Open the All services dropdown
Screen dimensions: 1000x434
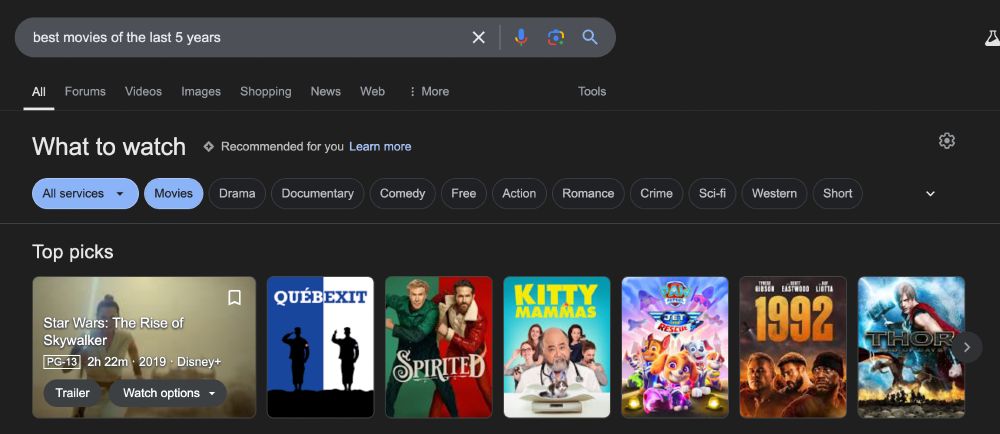point(85,194)
